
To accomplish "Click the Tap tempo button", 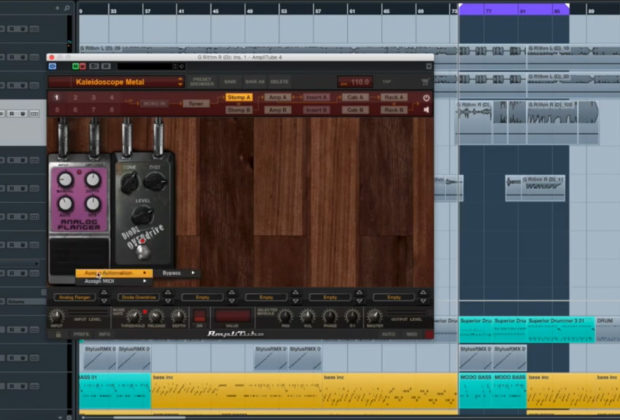I will click(x=386, y=82).
